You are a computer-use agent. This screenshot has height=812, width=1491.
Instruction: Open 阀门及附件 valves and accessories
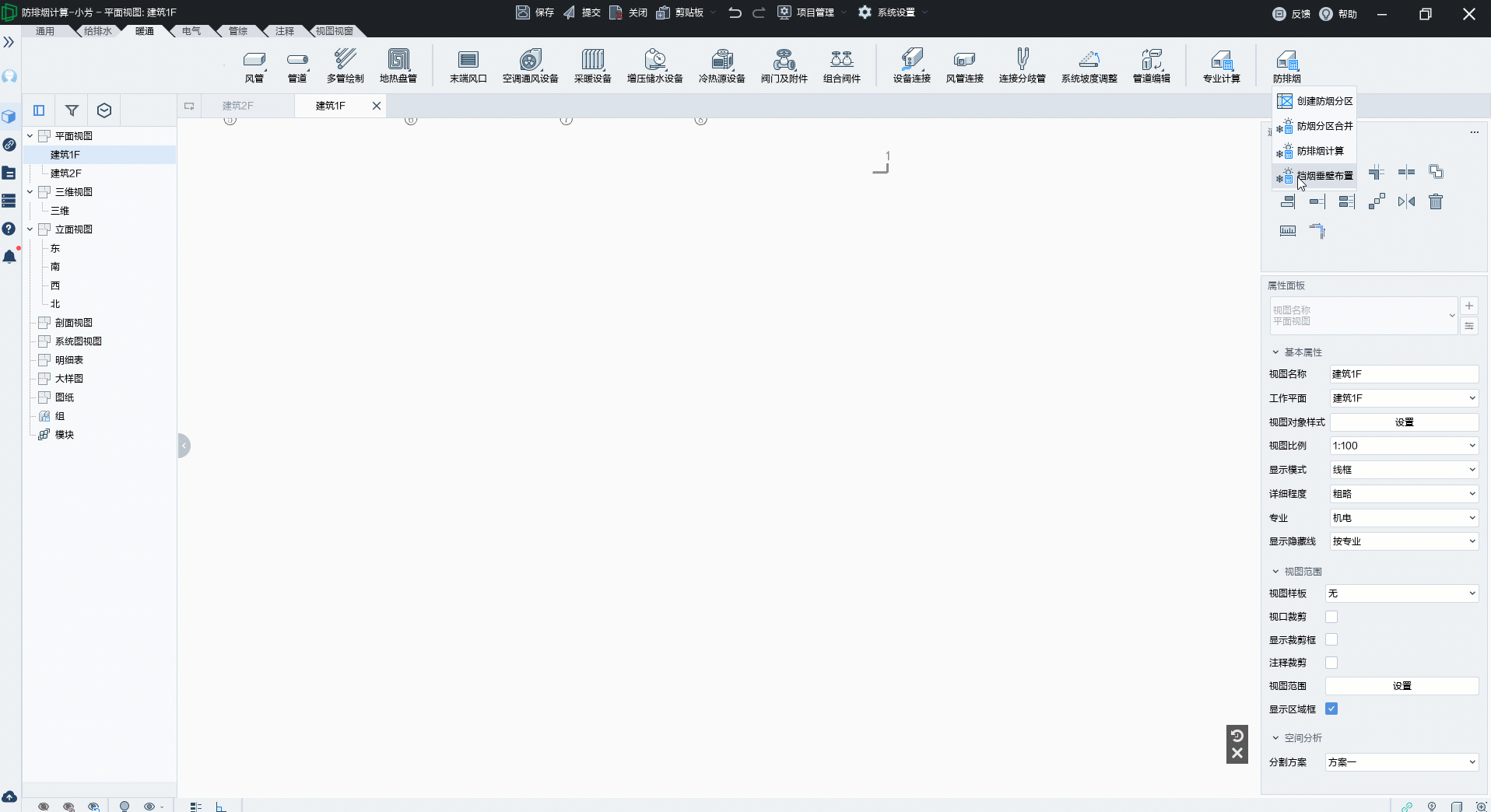click(784, 65)
